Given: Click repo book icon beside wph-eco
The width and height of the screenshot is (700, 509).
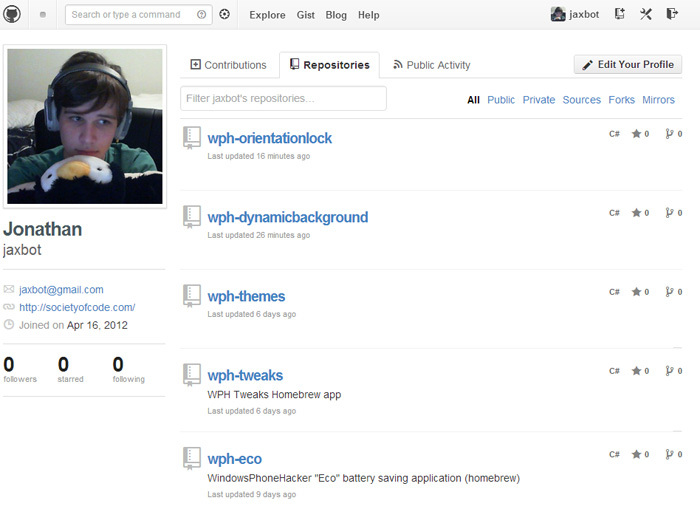Looking at the screenshot, I should [192, 458].
